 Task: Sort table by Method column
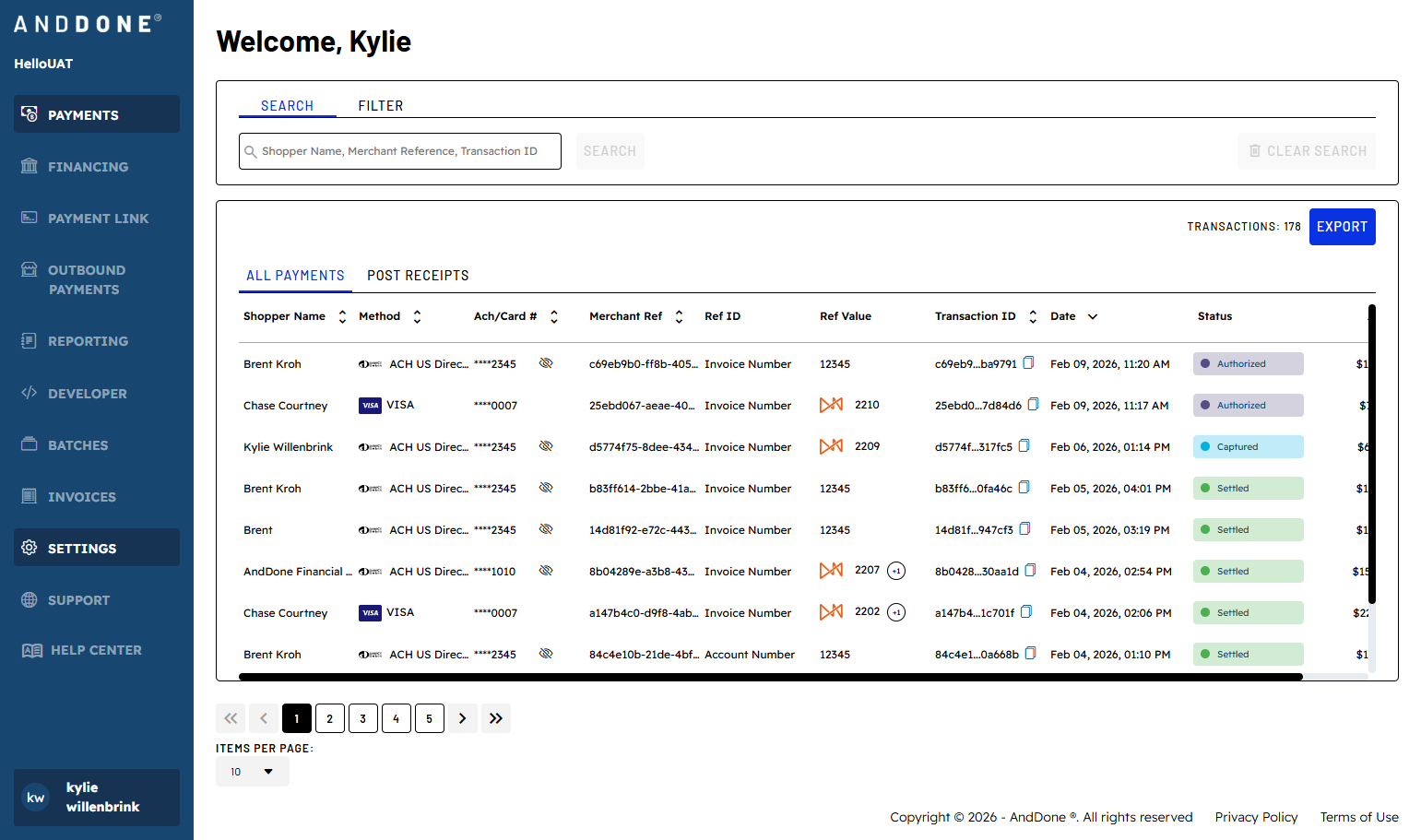417,316
